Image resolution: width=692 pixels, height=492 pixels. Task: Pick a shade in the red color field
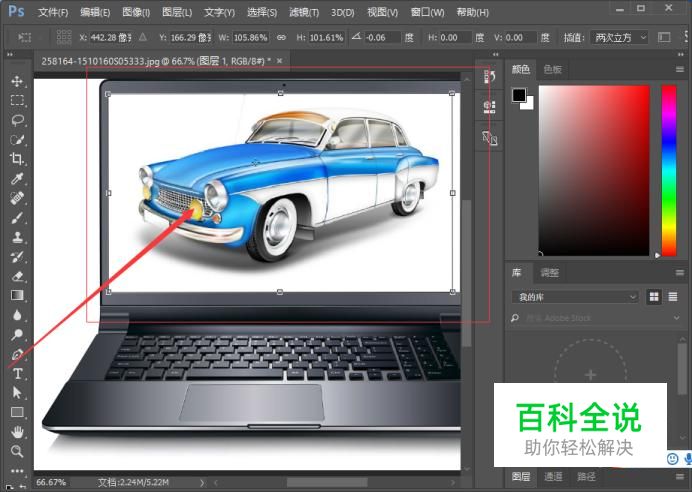coord(594,170)
